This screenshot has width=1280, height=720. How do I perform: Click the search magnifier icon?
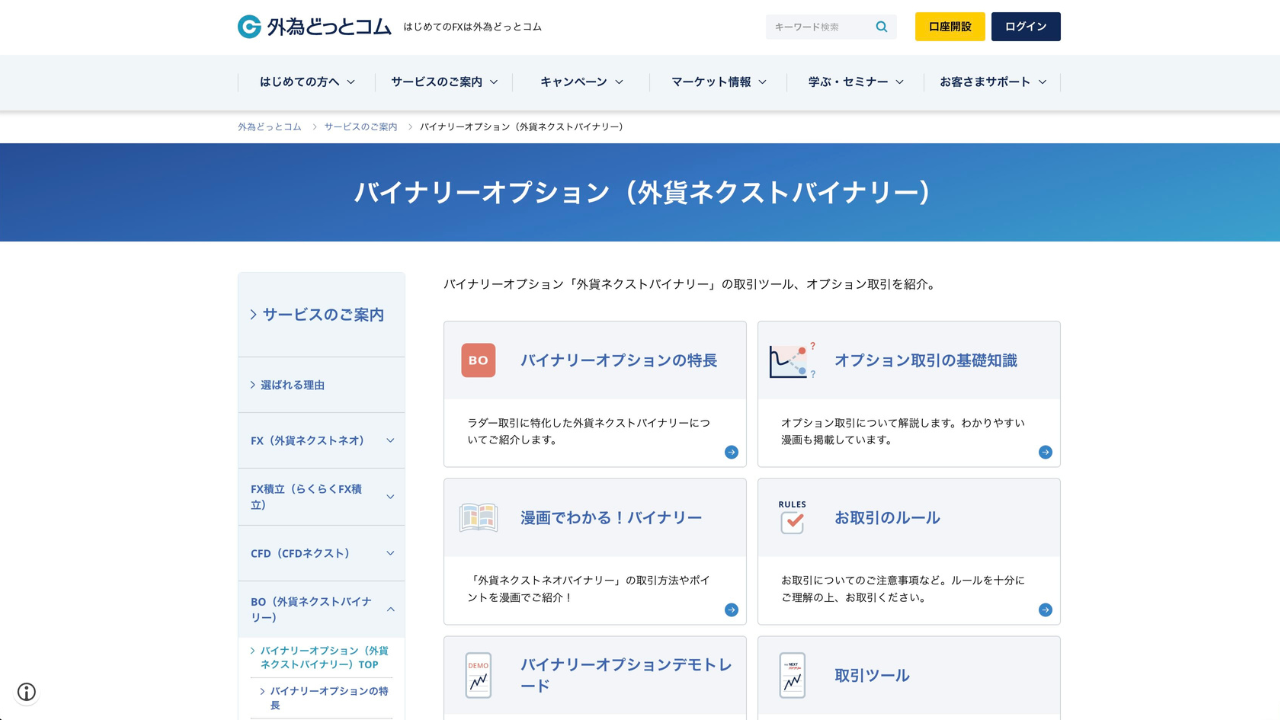click(x=881, y=27)
